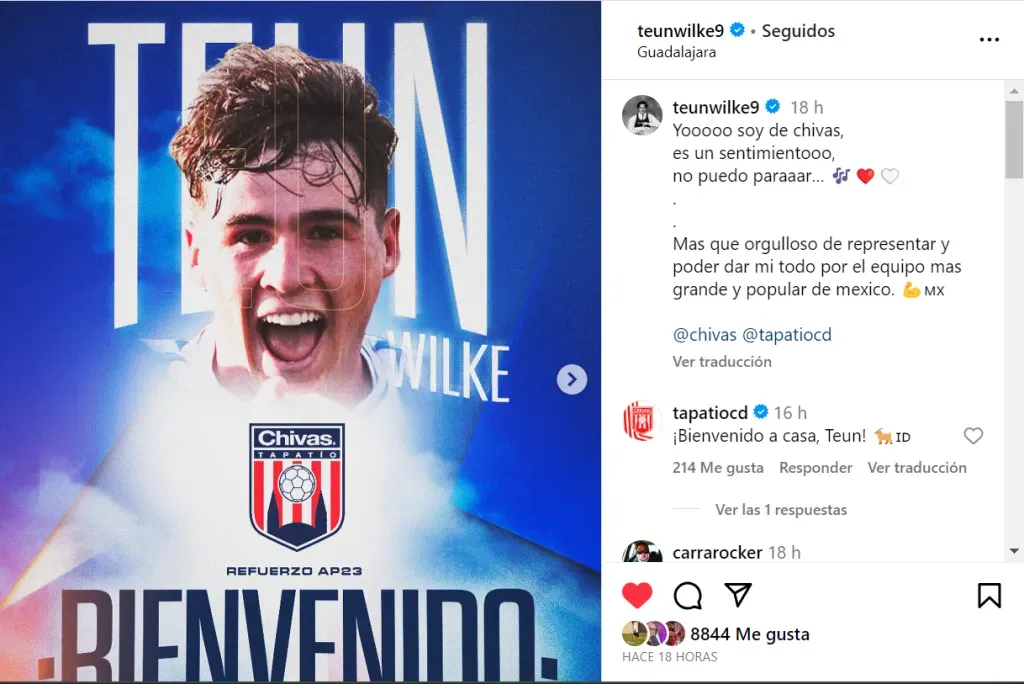This screenshot has height=684, width=1024.
Task: Open the @chivas mention link
Action: [x=705, y=334]
